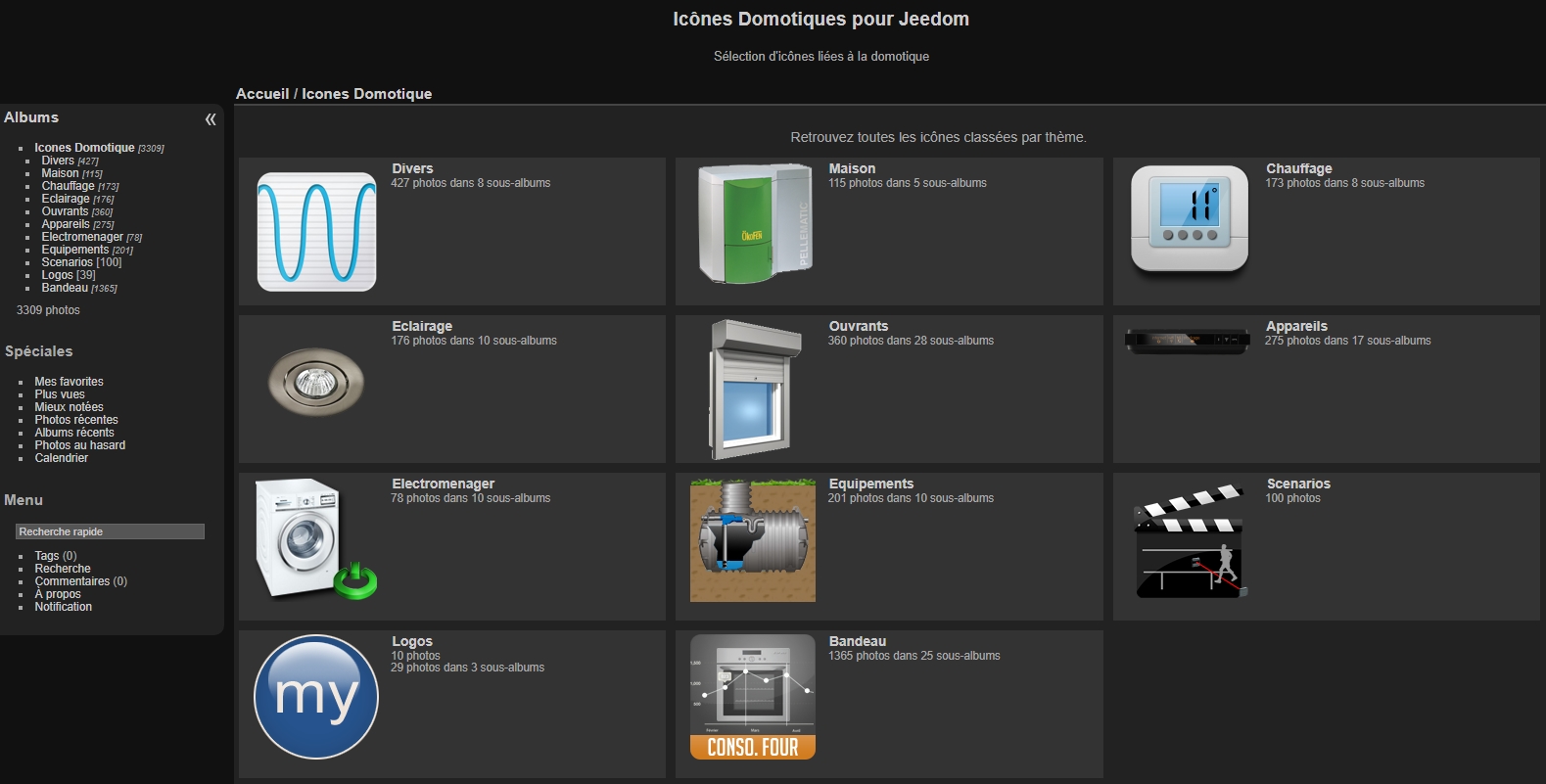
Task: Click the Chauffage album title link
Action: tap(1298, 168)
